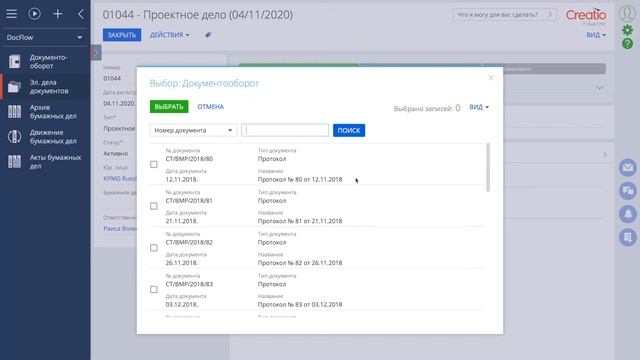640x360 pixels.
Task: Click the command line search field
Action: point(504,15)
